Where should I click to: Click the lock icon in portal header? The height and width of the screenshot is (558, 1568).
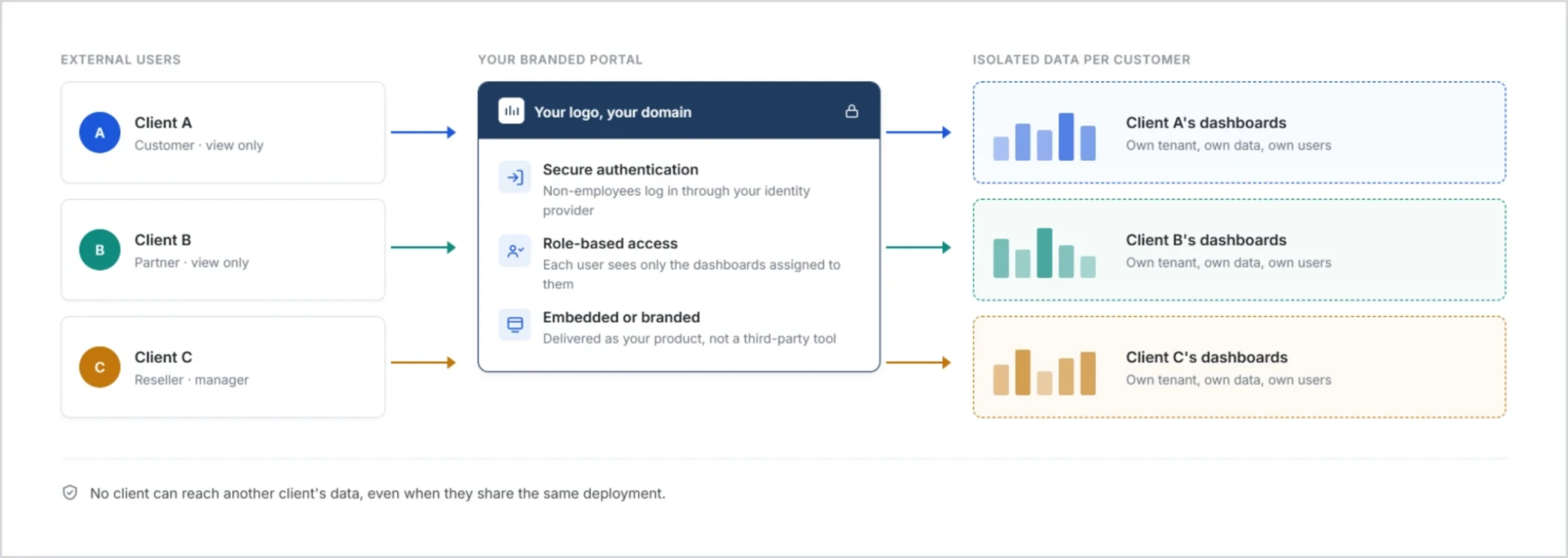852,111
